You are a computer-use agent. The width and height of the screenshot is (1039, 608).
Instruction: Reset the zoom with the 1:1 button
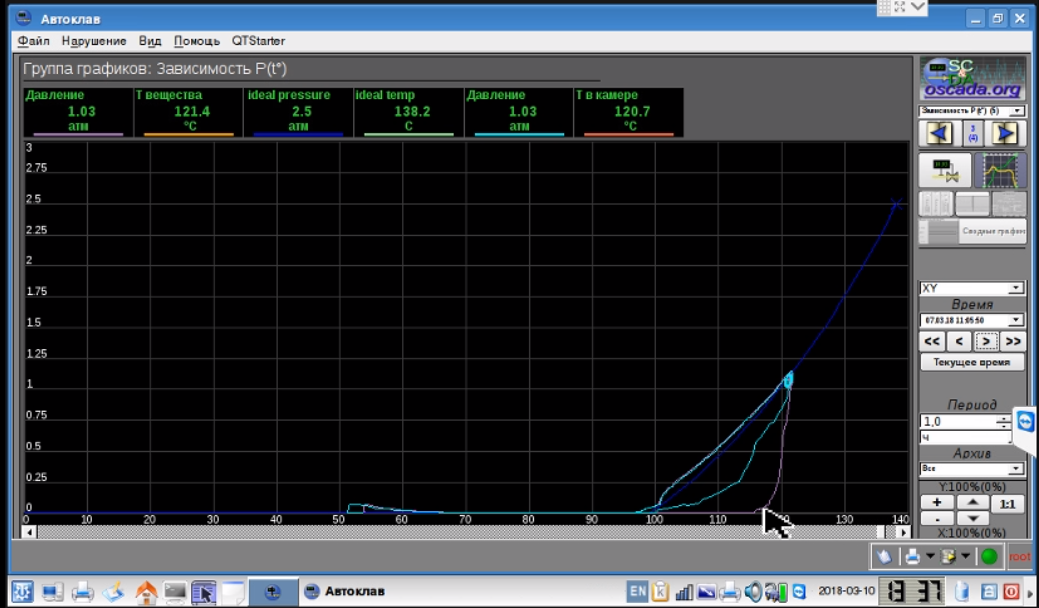1007,504
